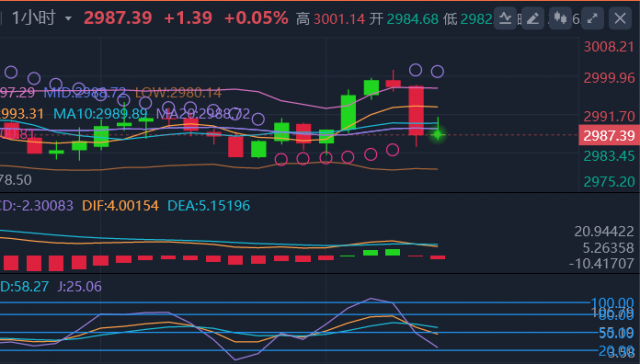Viewport: 640px width, 364px height.
Task: Select the tall red candle near 2999
Action: (416, 111)
